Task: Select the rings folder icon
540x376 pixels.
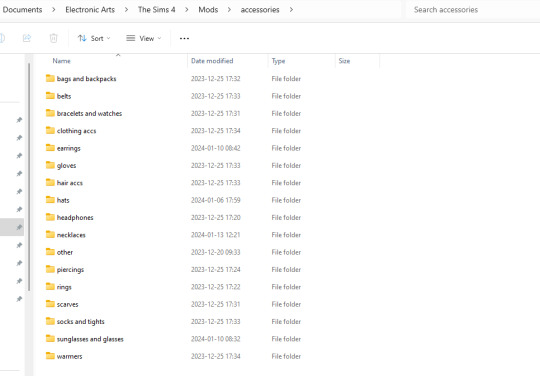Action: 50,286
